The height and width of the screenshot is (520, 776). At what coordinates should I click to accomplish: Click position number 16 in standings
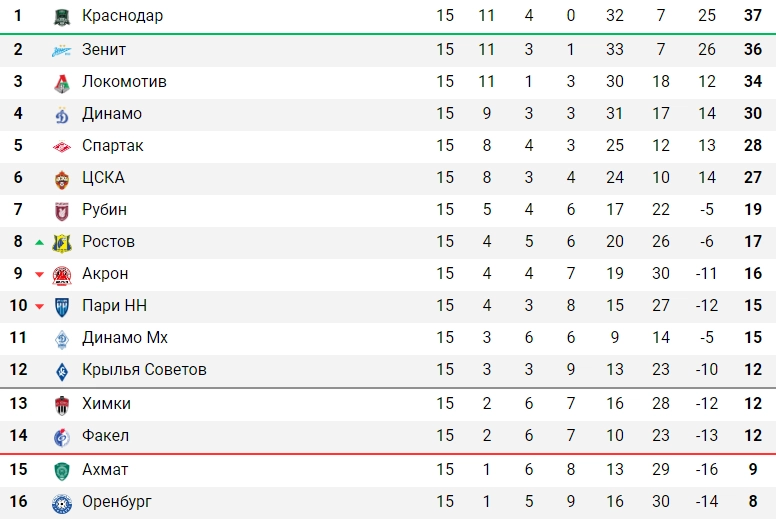[x=18, y=502]
